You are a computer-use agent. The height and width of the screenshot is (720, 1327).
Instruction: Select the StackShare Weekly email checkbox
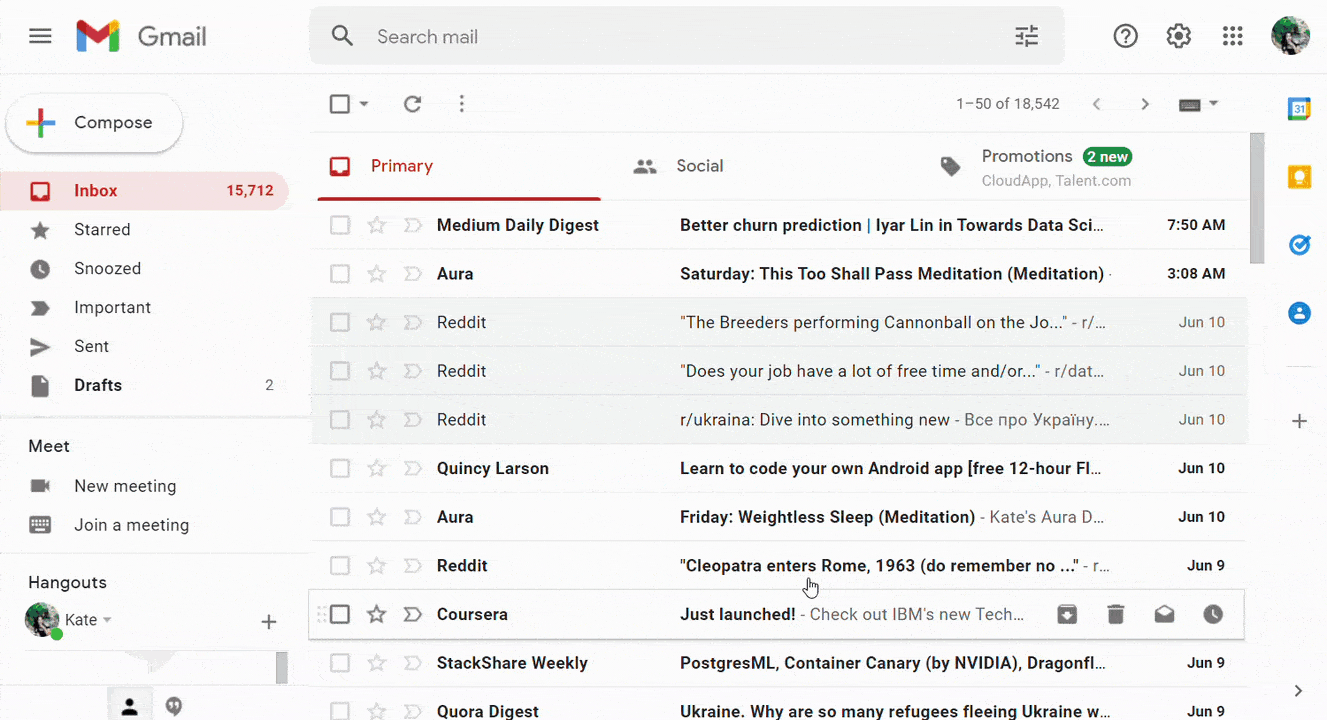coord(340,663)
